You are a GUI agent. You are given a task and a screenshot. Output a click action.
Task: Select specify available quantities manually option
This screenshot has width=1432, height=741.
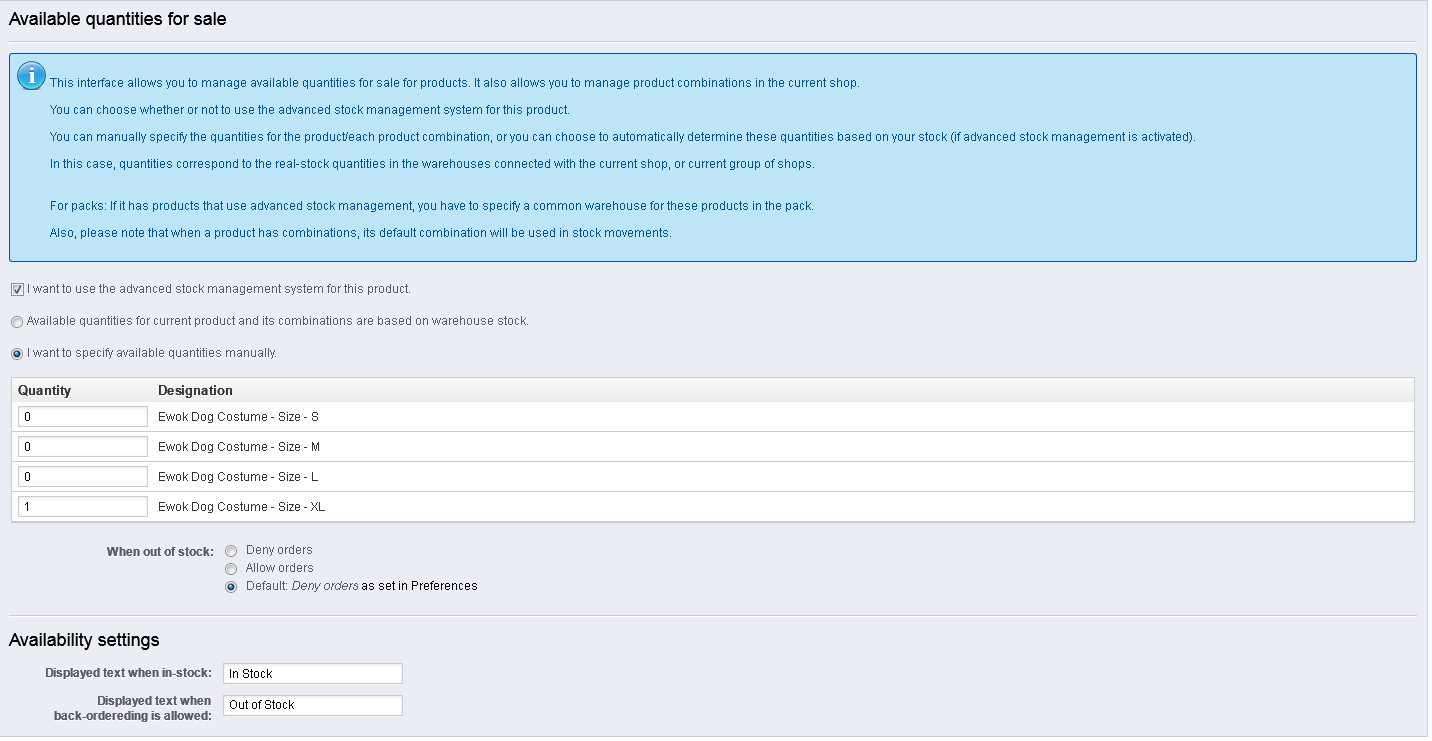pos(17,354)
